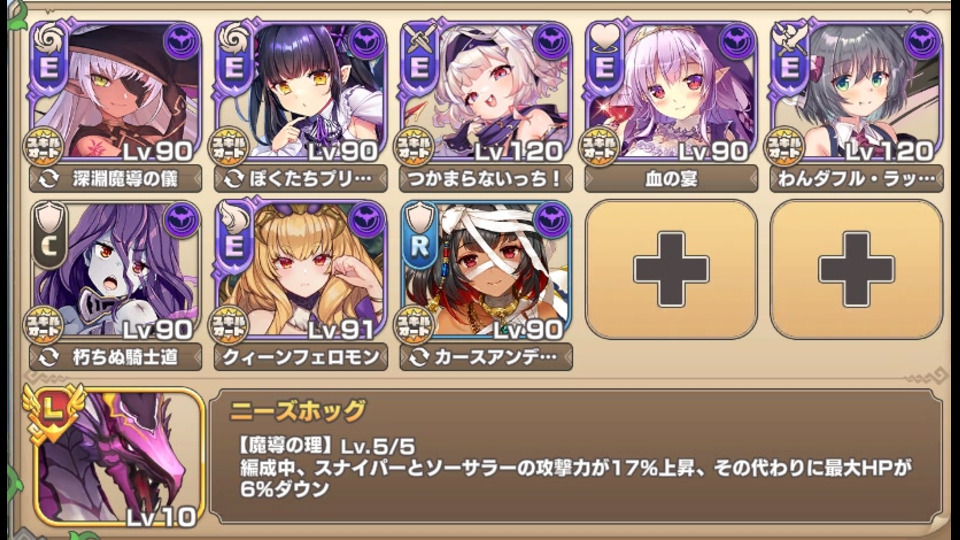Switch skill using arrows beside ぼくたちプリ…
Viewport: 960px width, 540px height.
[x=234, y=179]
